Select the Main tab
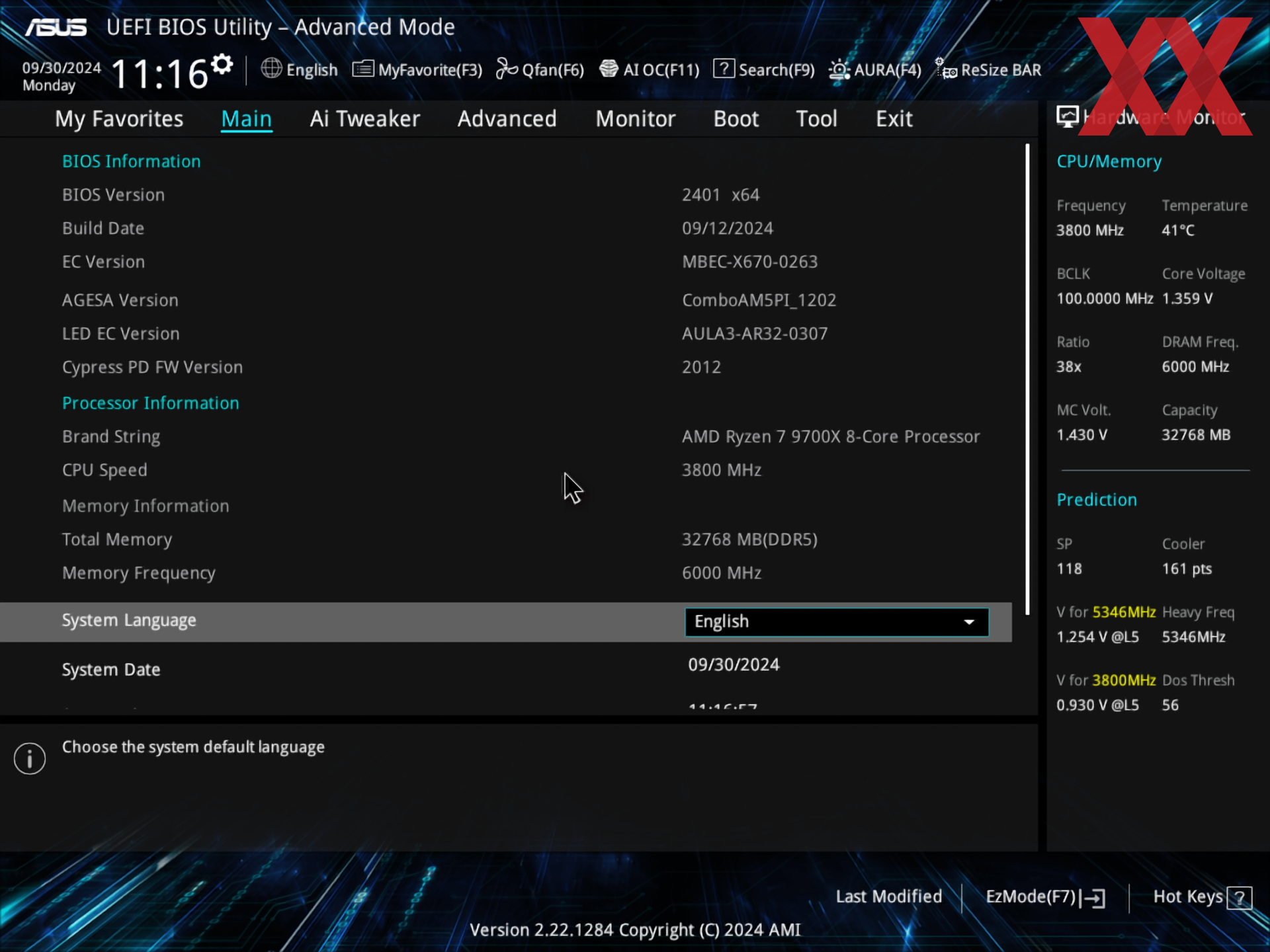This screenshot has height=952, width=1270. [x=246, y=119]
